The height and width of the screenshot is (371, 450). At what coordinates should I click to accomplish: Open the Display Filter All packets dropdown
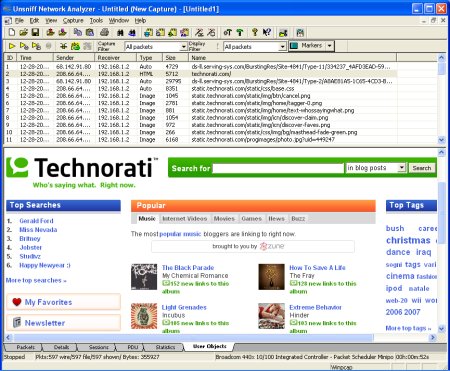[282, 47]
